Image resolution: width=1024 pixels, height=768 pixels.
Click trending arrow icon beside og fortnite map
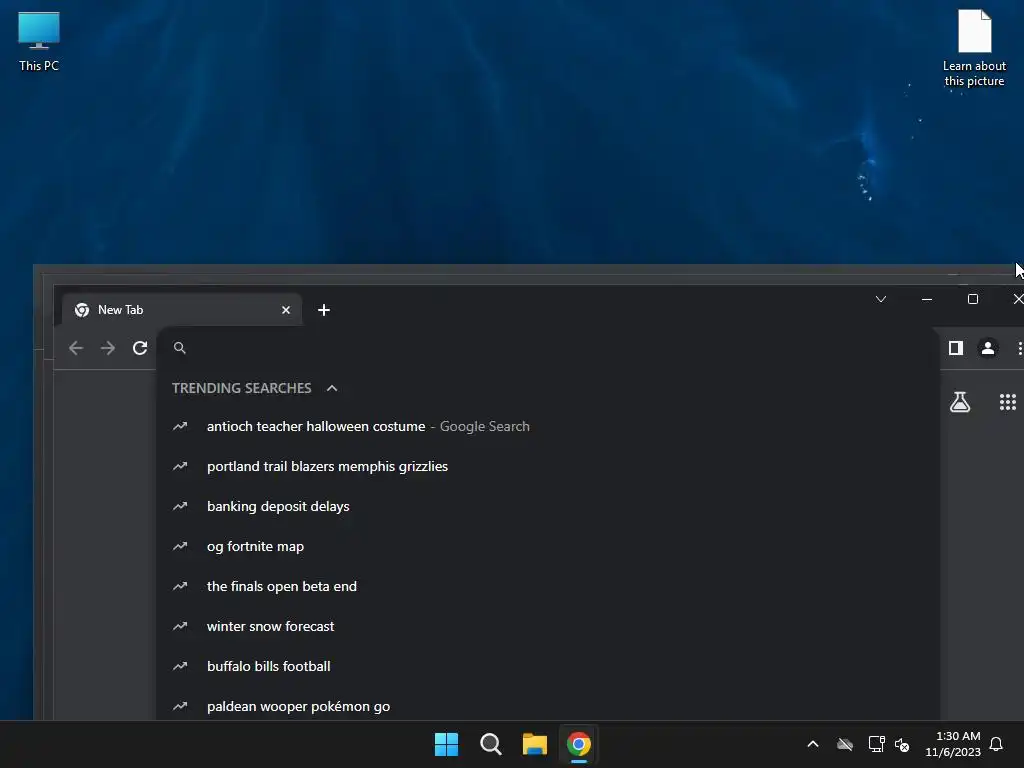click(x=180, y=546)
